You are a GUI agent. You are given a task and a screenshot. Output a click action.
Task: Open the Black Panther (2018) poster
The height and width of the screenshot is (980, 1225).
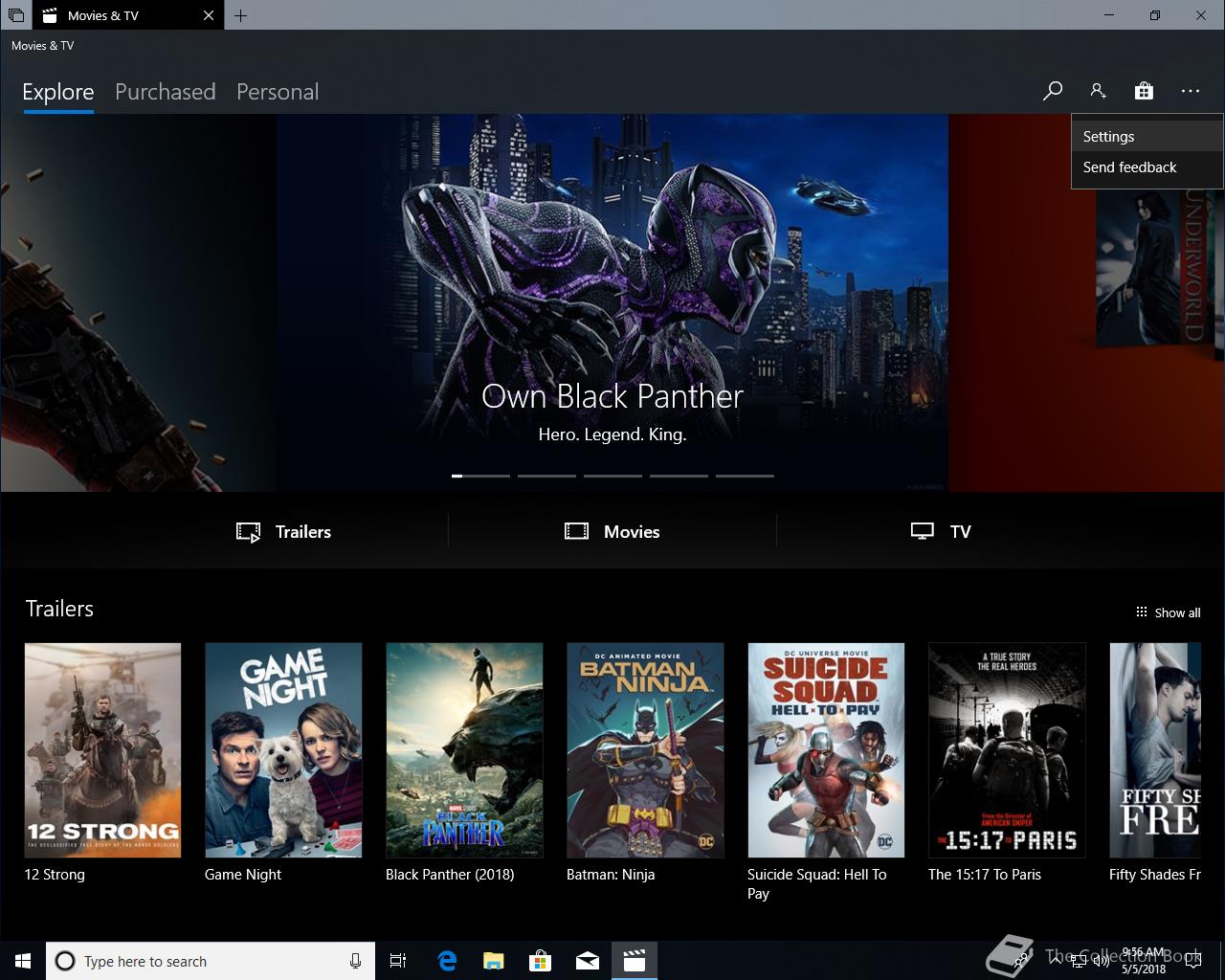(464, 750)
